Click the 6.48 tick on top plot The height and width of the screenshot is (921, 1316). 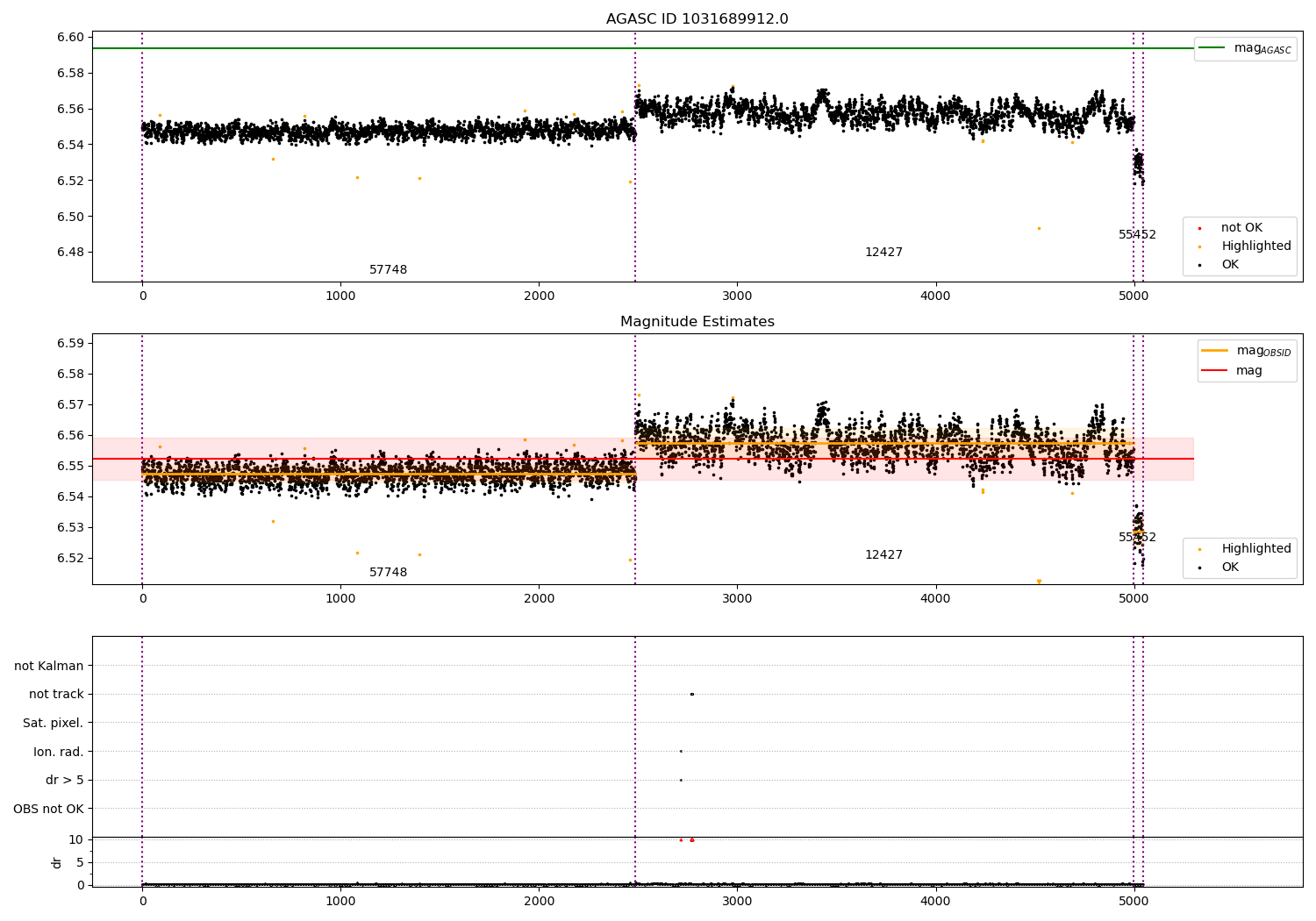coord(70,253)
